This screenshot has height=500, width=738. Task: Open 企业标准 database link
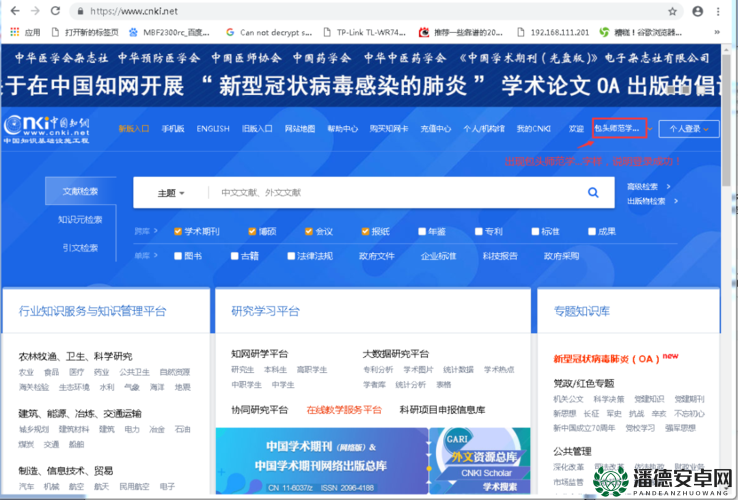[x=438, y=256]
